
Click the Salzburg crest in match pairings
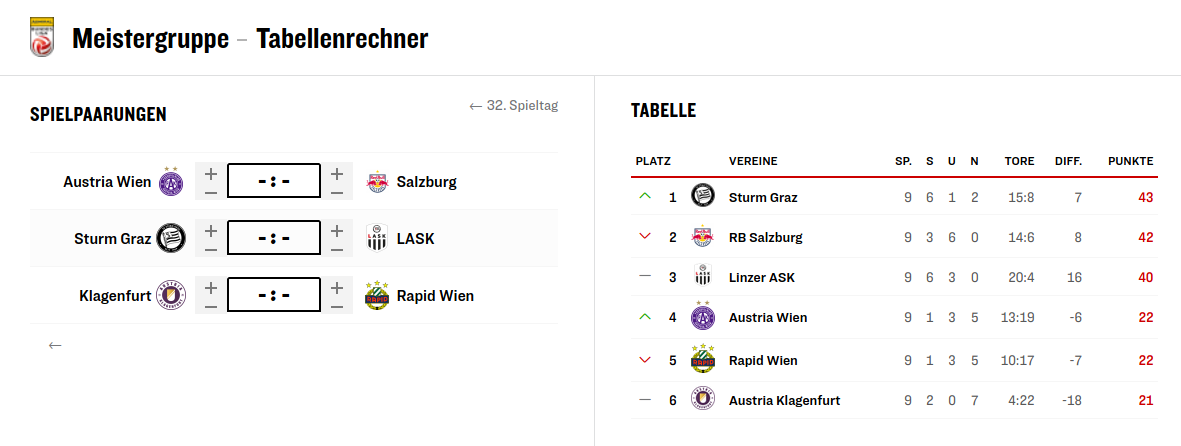[377, 181]
